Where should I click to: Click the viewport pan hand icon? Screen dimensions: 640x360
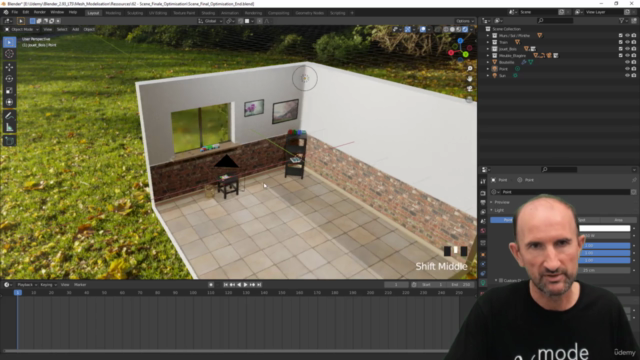pos(470,78)
